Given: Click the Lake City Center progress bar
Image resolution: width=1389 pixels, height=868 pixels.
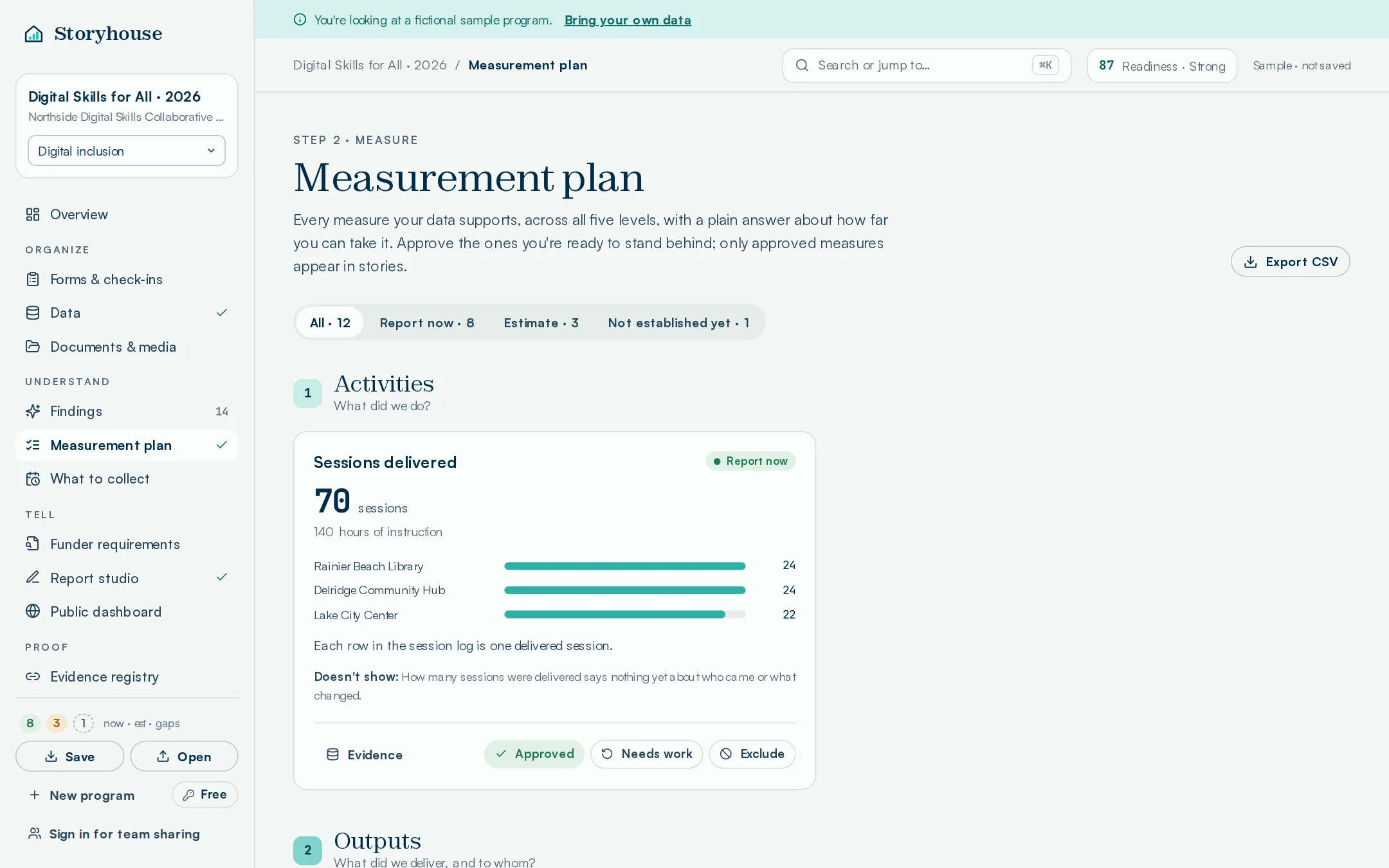Looking at the screenshot, I should coord(624,615).
